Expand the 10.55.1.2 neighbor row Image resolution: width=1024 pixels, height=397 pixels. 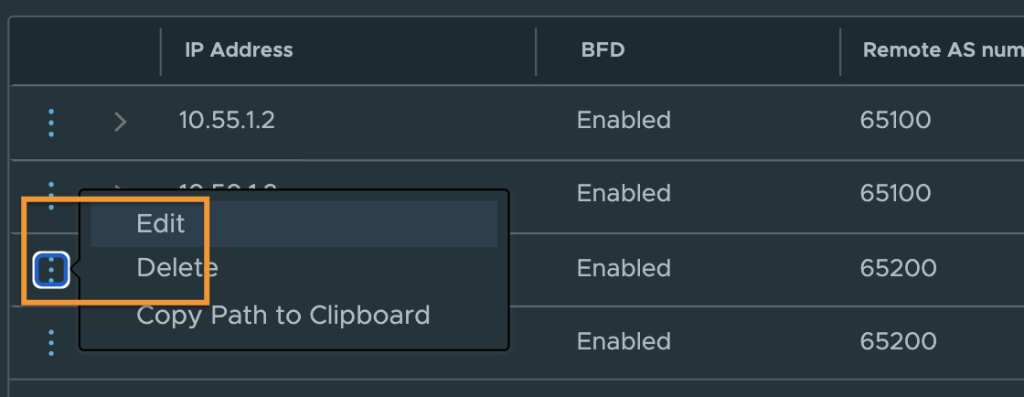click(x=120, y=122)
